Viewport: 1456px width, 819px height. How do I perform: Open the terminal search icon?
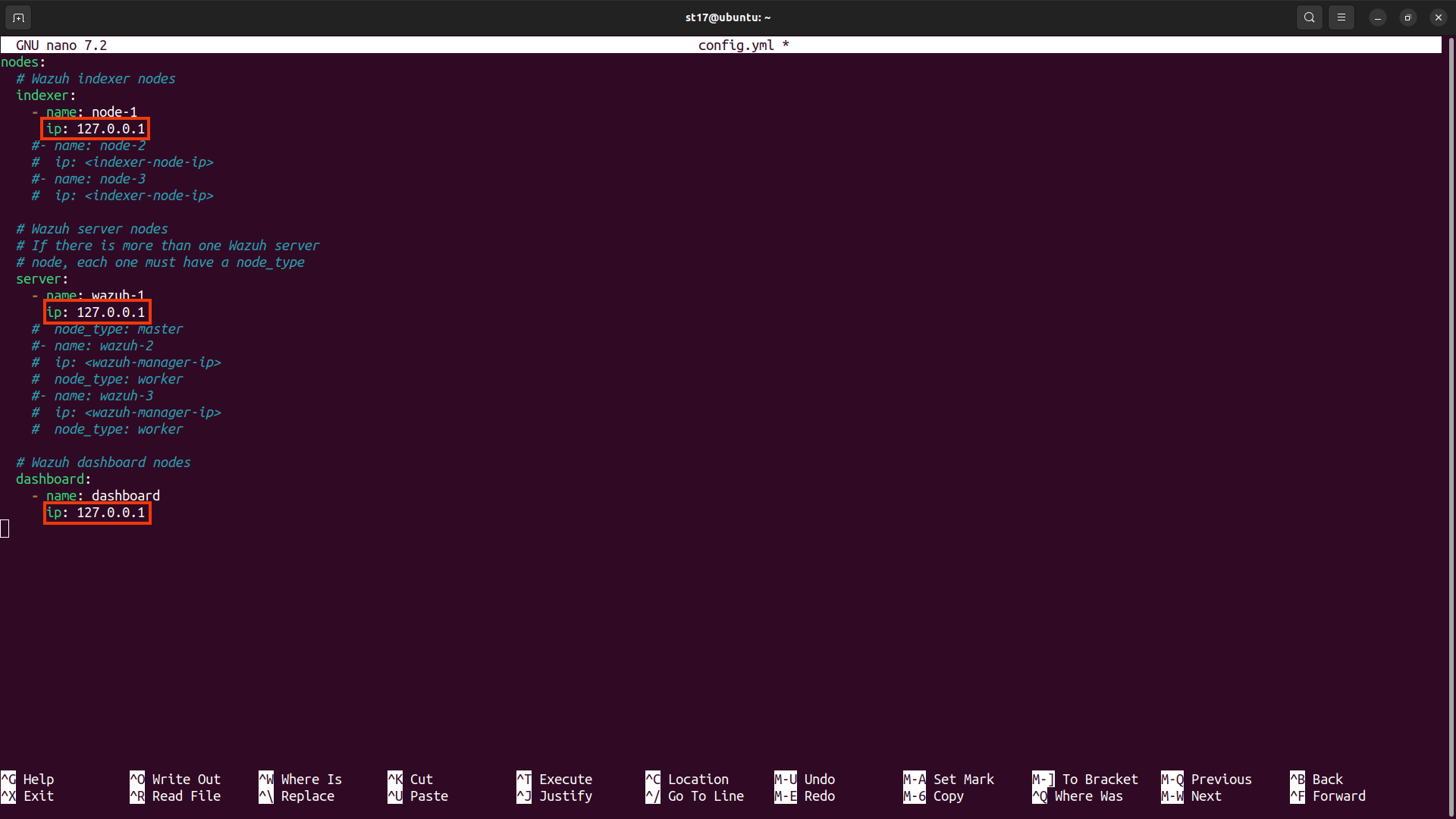pos(1310,17)
